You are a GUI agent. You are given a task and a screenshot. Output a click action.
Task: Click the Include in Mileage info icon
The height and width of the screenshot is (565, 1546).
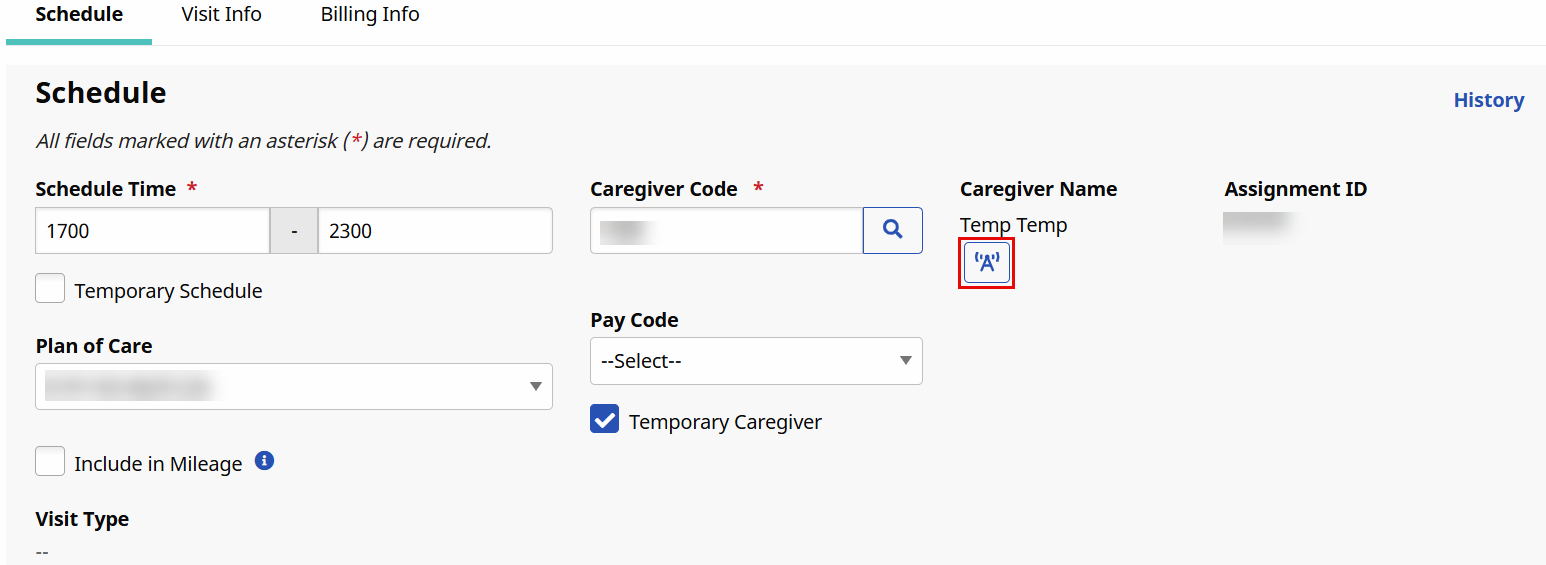(264, 461)
